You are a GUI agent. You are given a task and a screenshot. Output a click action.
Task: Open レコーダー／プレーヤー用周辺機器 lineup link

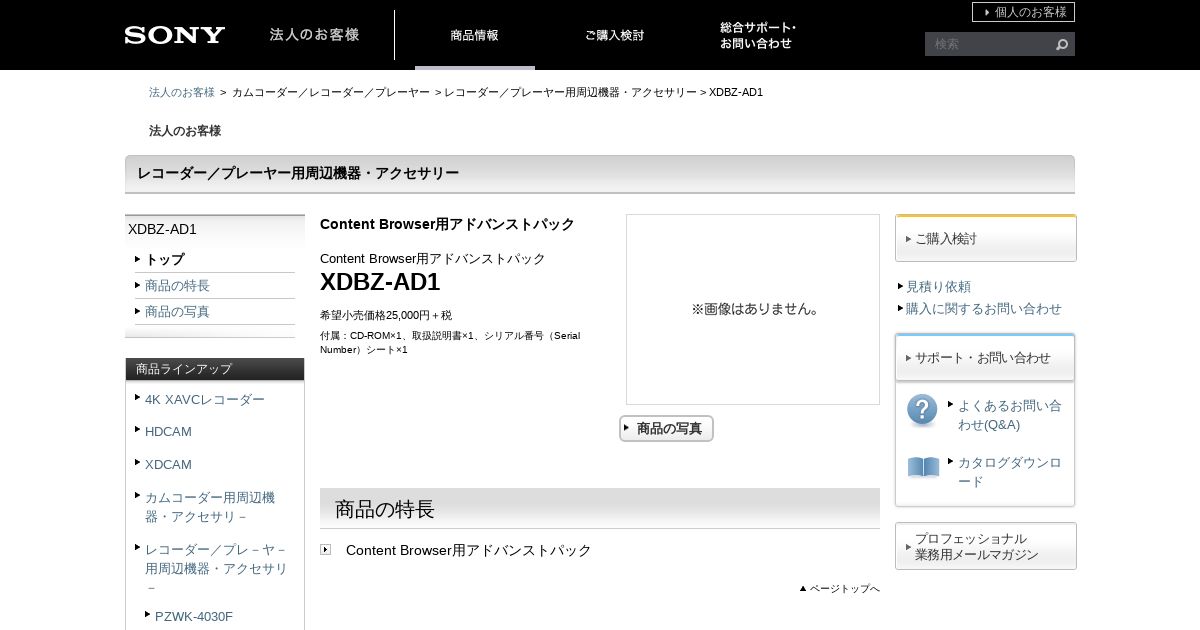click(216, 568)
